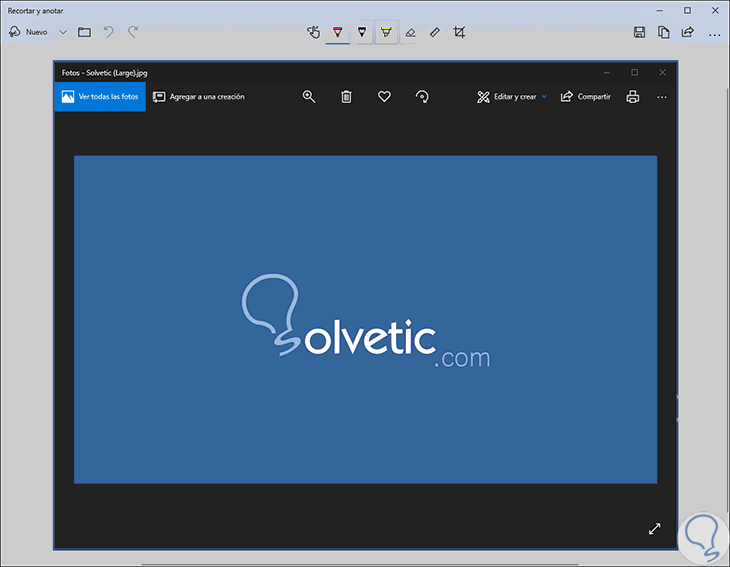
Task: Expand the Nuevo delay options chevron
Action: click(x=63, y=32)
